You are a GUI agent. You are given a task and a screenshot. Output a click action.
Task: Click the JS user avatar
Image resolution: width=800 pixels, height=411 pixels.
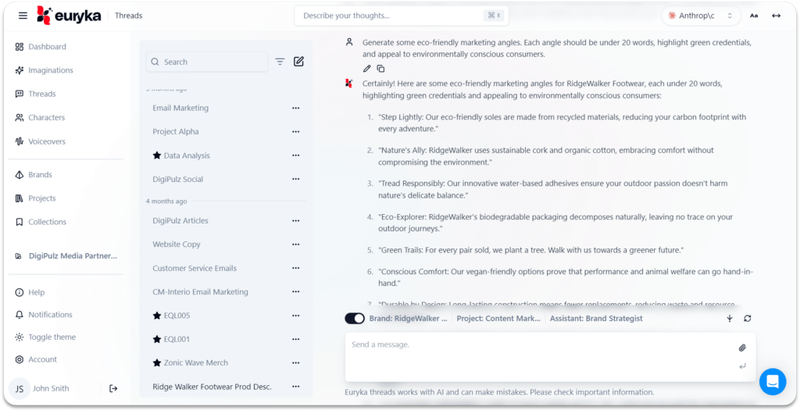pyautogui.click(x=19, y=389)
